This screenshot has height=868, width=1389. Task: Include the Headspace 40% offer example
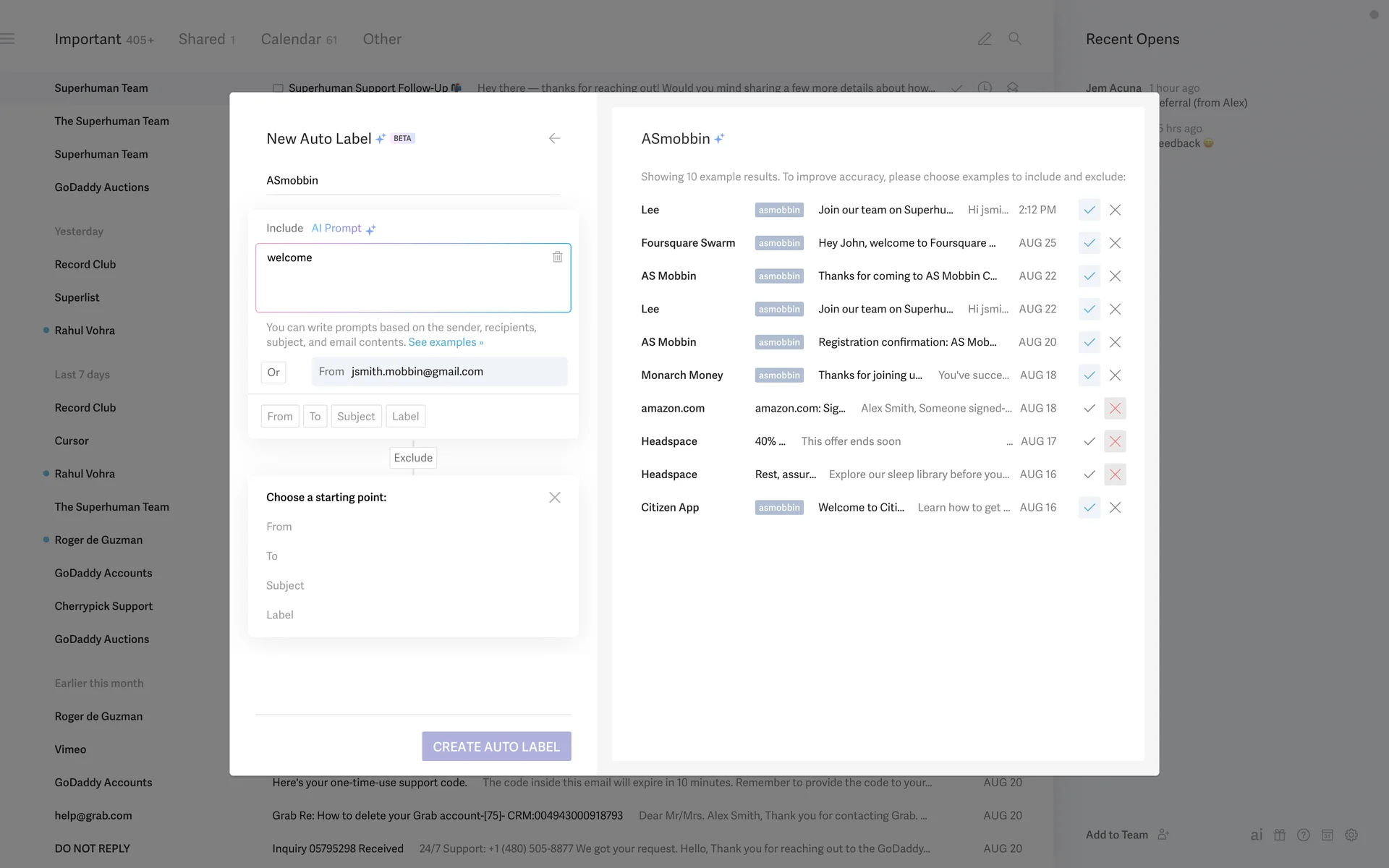(1089, 441)
